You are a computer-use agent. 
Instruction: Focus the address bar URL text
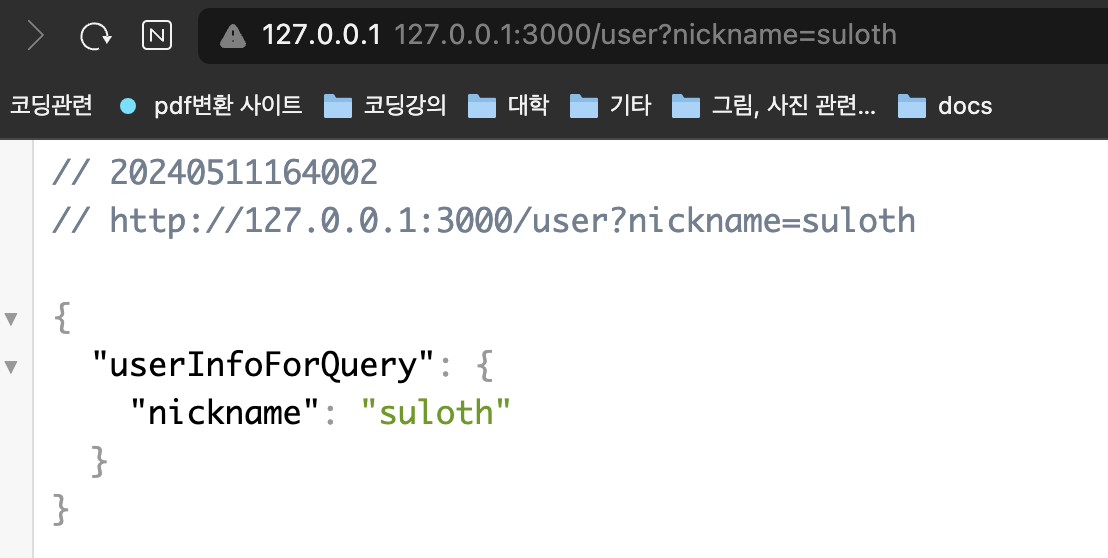click(644, 35)
